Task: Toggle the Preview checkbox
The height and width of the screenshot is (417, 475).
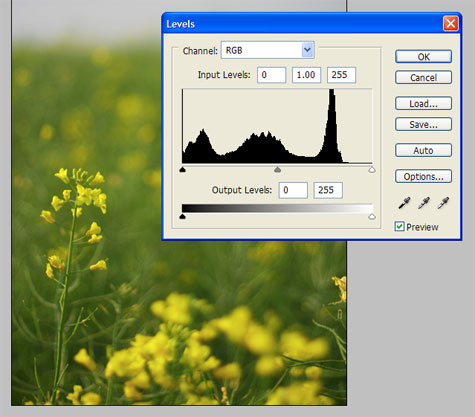Action: click(x=399, y=227)
